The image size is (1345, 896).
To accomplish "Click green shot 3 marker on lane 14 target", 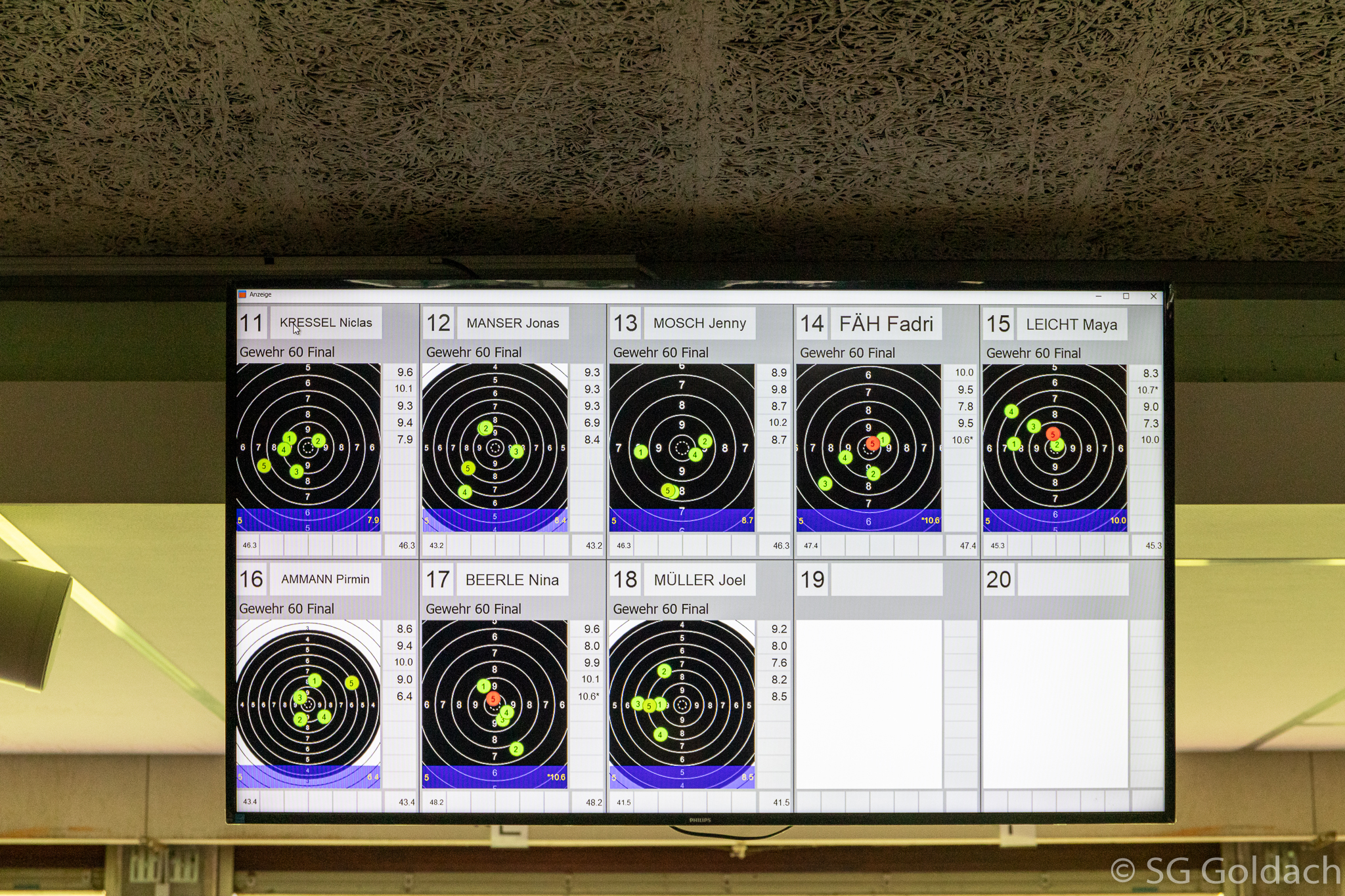I will (x=826, y=484).
